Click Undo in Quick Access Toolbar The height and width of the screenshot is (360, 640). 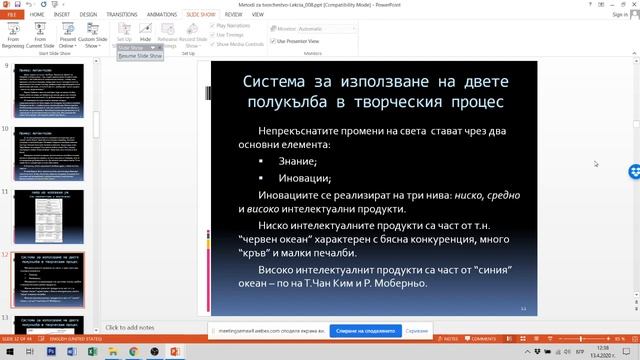click(x=29, y=4)
